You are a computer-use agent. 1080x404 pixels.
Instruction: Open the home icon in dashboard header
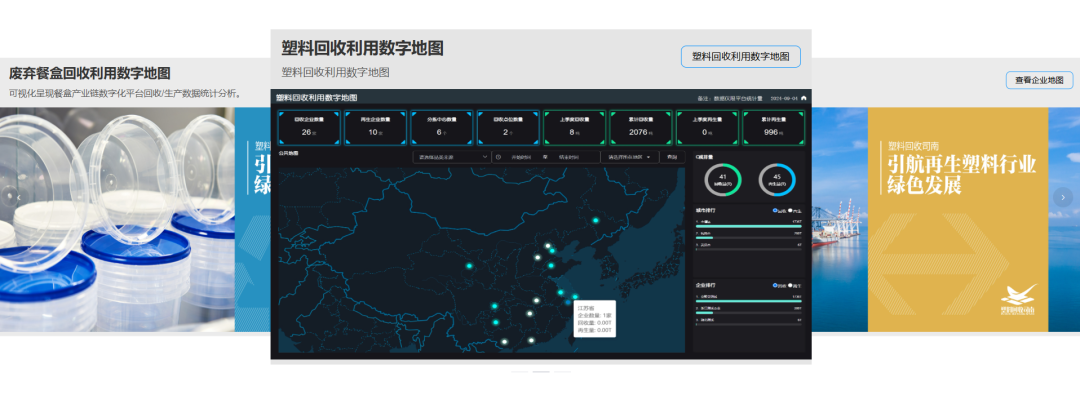tap(804, 98)
